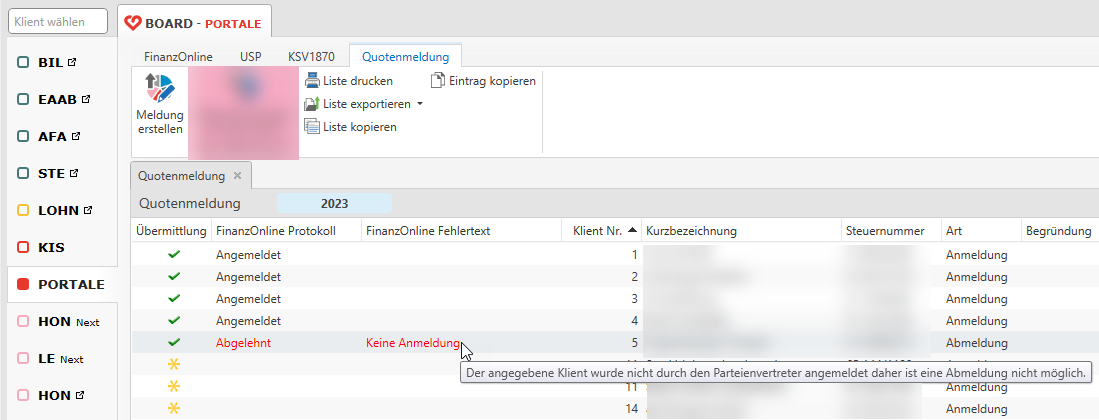Switch to the FinanzOnline tab
1099x420 pixels.
178,57
